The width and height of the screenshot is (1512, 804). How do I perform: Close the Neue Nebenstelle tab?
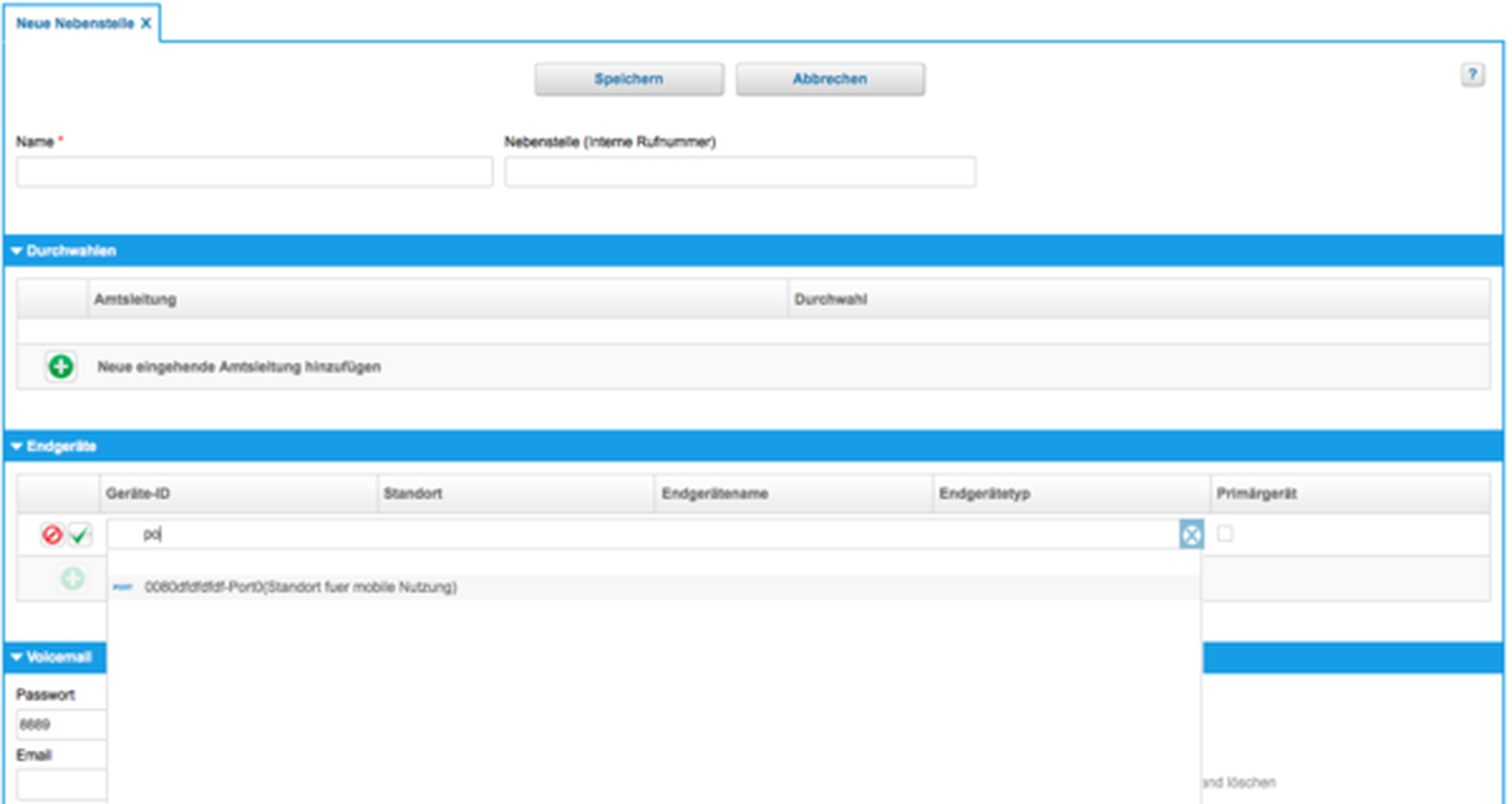tap(146, 23)
